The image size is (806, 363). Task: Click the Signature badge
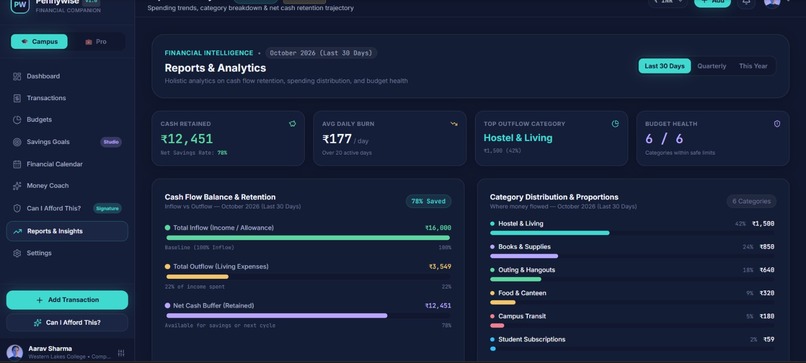107,208
